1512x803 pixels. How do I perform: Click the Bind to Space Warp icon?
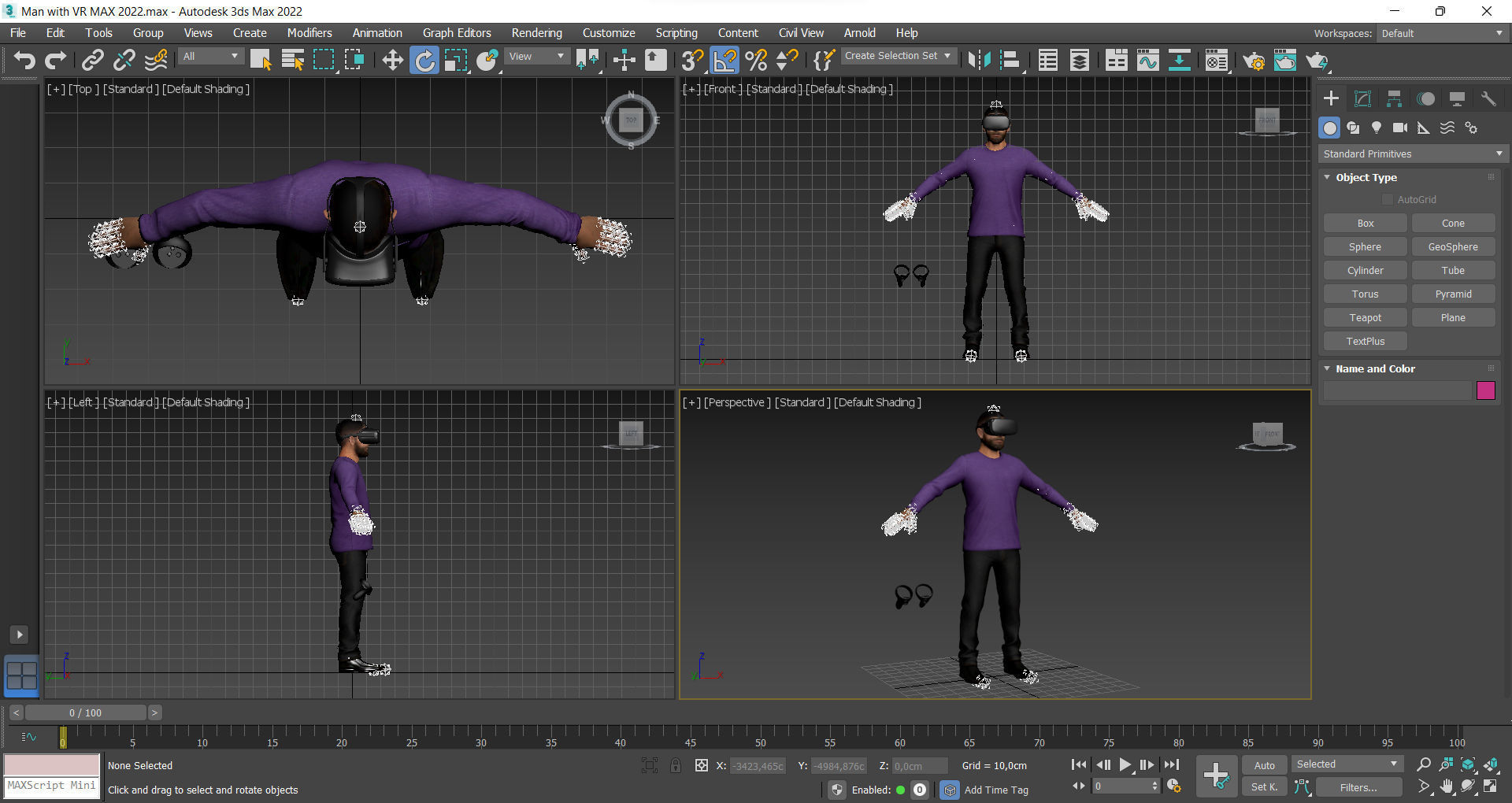tap(156, 61)
